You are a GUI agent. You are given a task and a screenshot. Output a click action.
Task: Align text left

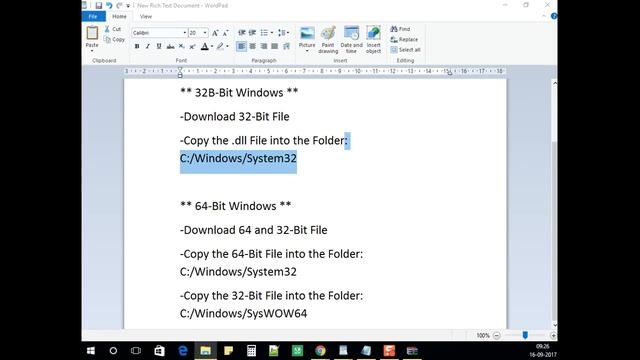(x=241, y=47)
